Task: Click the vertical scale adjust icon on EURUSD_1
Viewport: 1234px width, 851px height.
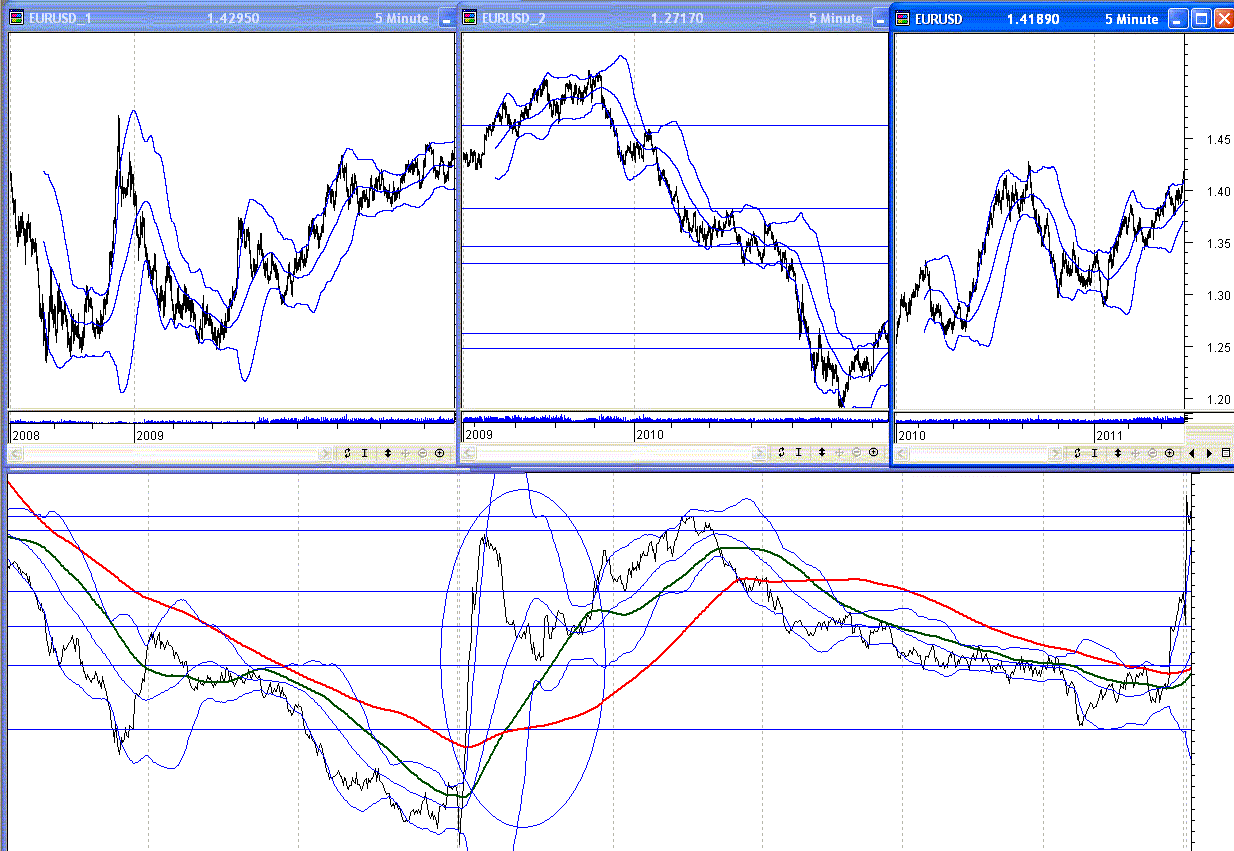Action: [388, 453]
